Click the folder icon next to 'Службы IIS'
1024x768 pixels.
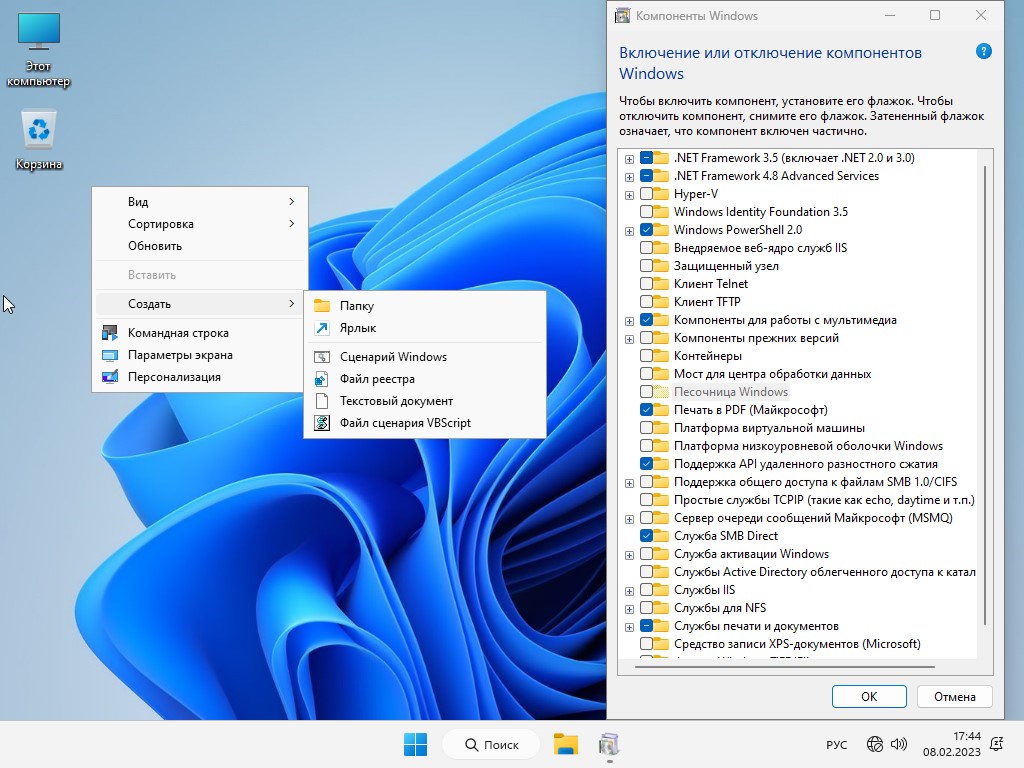662,590
